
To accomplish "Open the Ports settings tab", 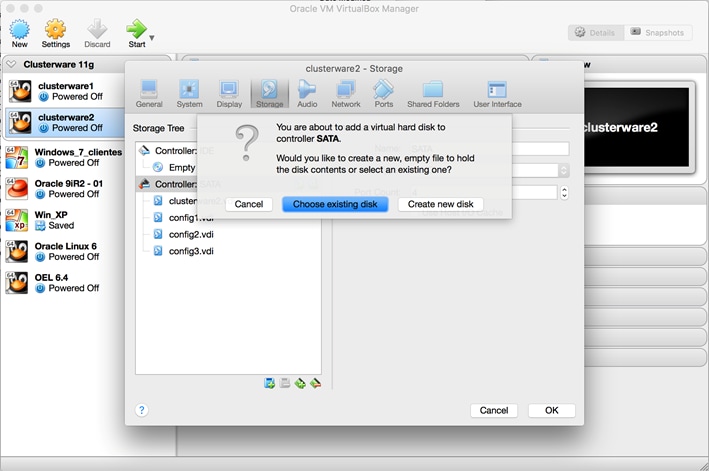I will tap(383, 94).
